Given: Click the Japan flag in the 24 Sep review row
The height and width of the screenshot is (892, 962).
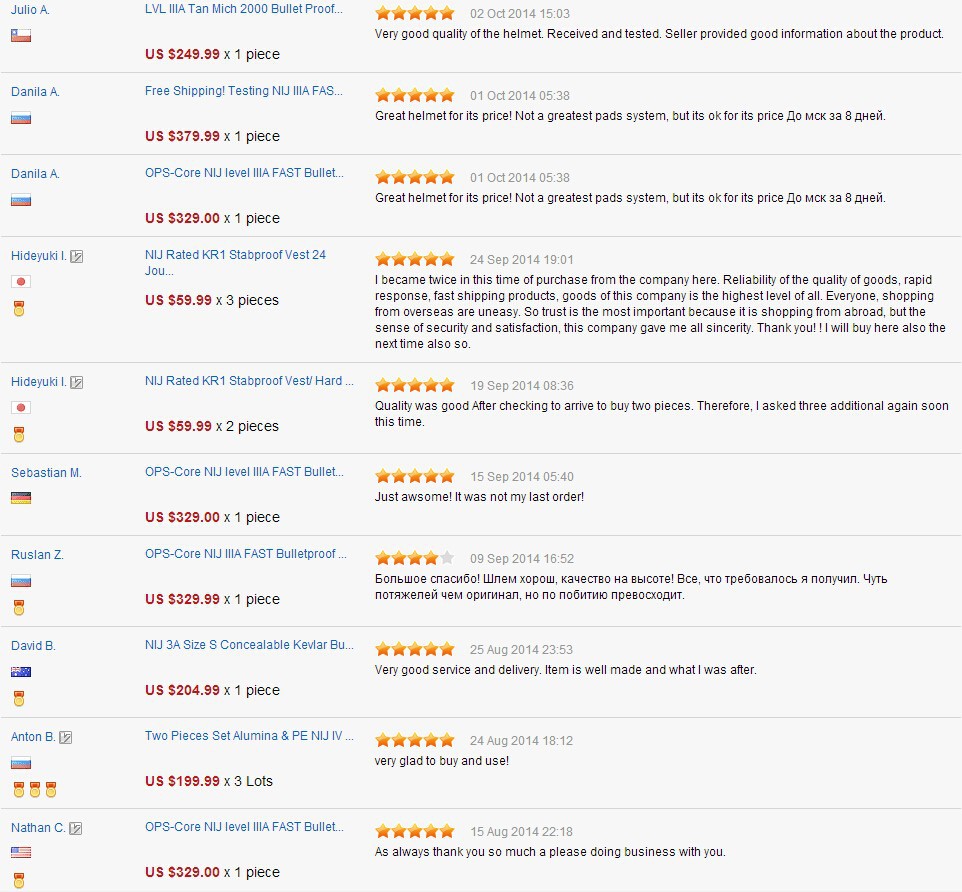Looking at the screenshot, I should pyautogui.click(x=21, y=281).
